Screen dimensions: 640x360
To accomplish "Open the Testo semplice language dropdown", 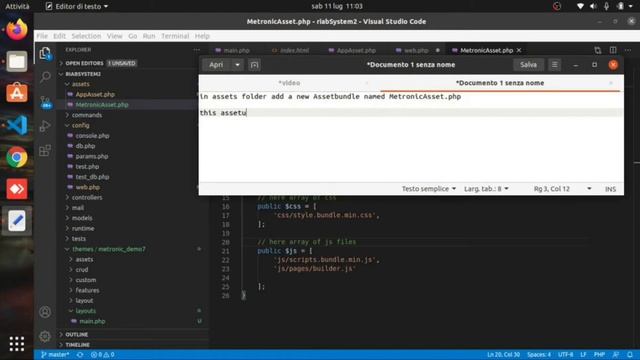I will coord(429,189).
